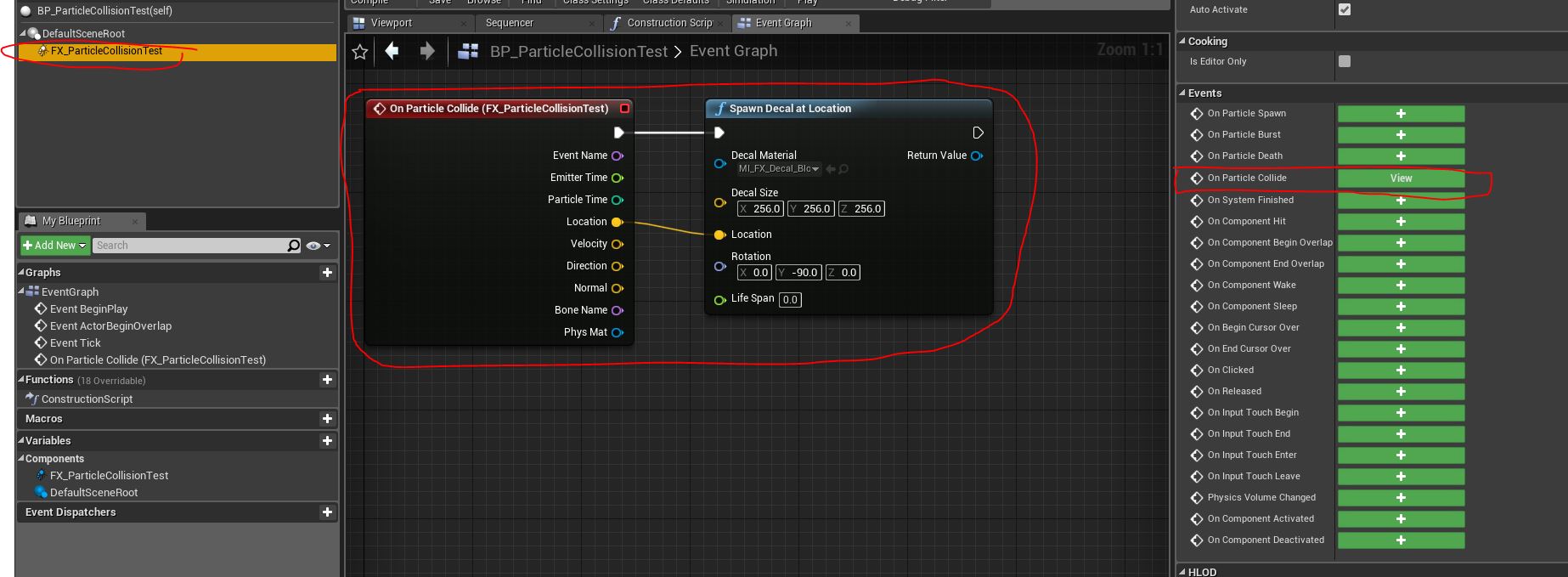The width and height of the screenshot is (1568, 577).
Task: Collapse the EventGraph tree node
Action: 22,291
